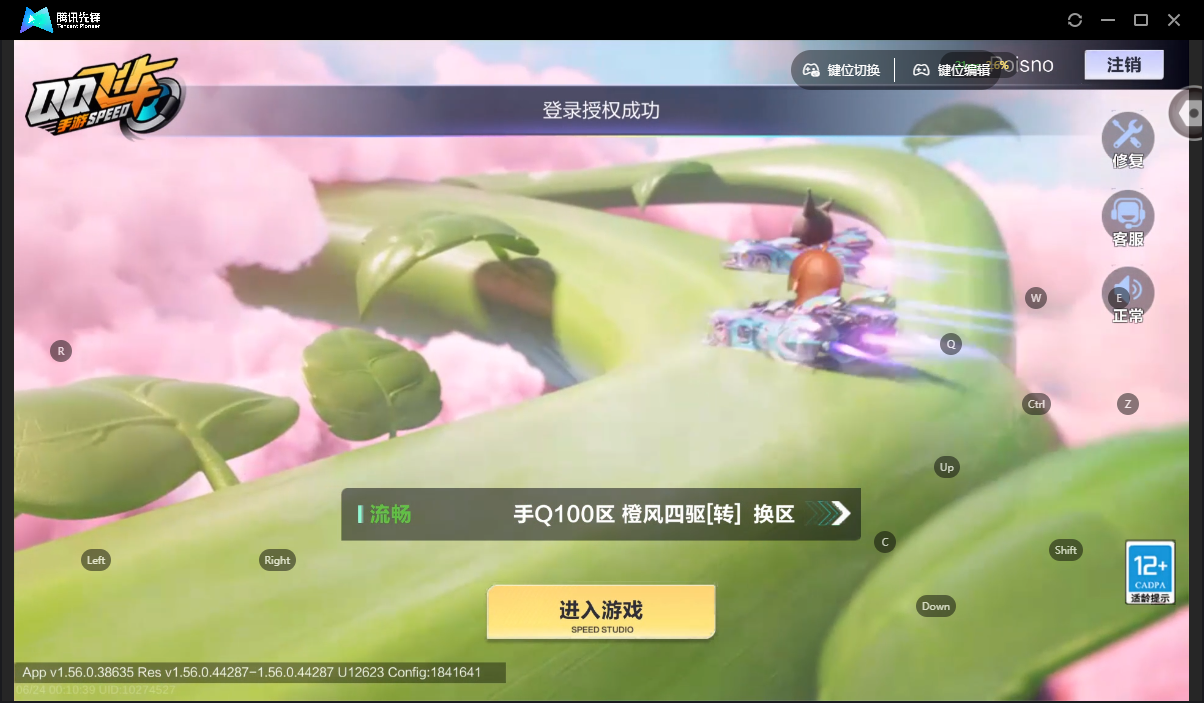Image resolution: width=1204 pixels, height=703 pixels.
Task: Click the App version info text
Action: (x=252, y=672)
